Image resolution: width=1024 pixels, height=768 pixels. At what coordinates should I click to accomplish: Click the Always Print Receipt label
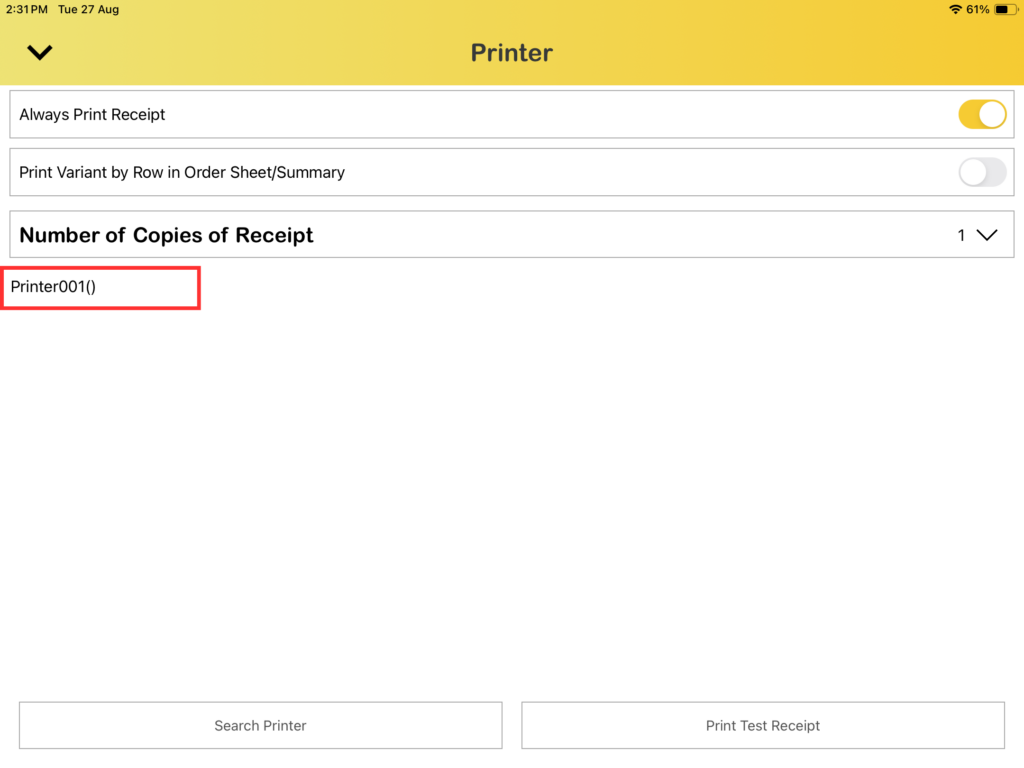(92, 115)
